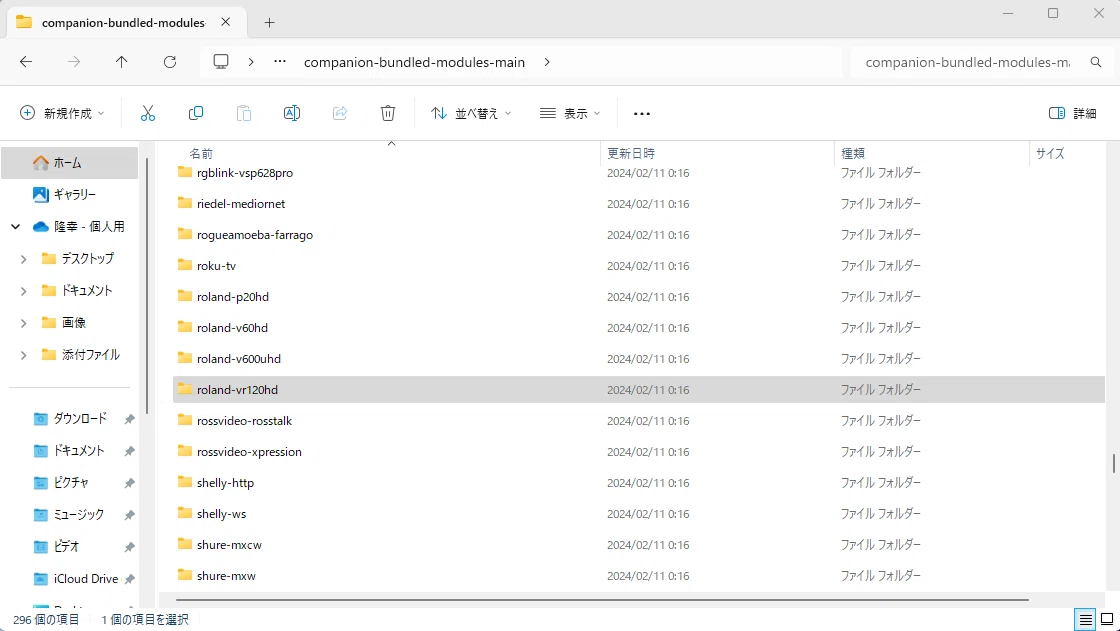Collapse the 隆幸 - 個人用 OneDrive node
Viewport: 1120px width, 631px height.
[15, 227]
